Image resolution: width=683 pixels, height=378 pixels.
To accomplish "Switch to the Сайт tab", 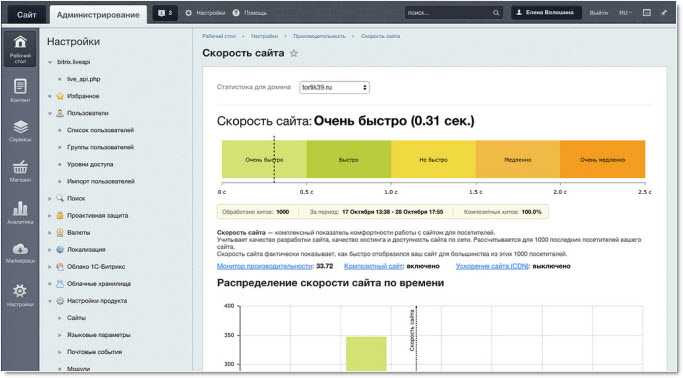I will pyautogui.click(x=26, y=14).
